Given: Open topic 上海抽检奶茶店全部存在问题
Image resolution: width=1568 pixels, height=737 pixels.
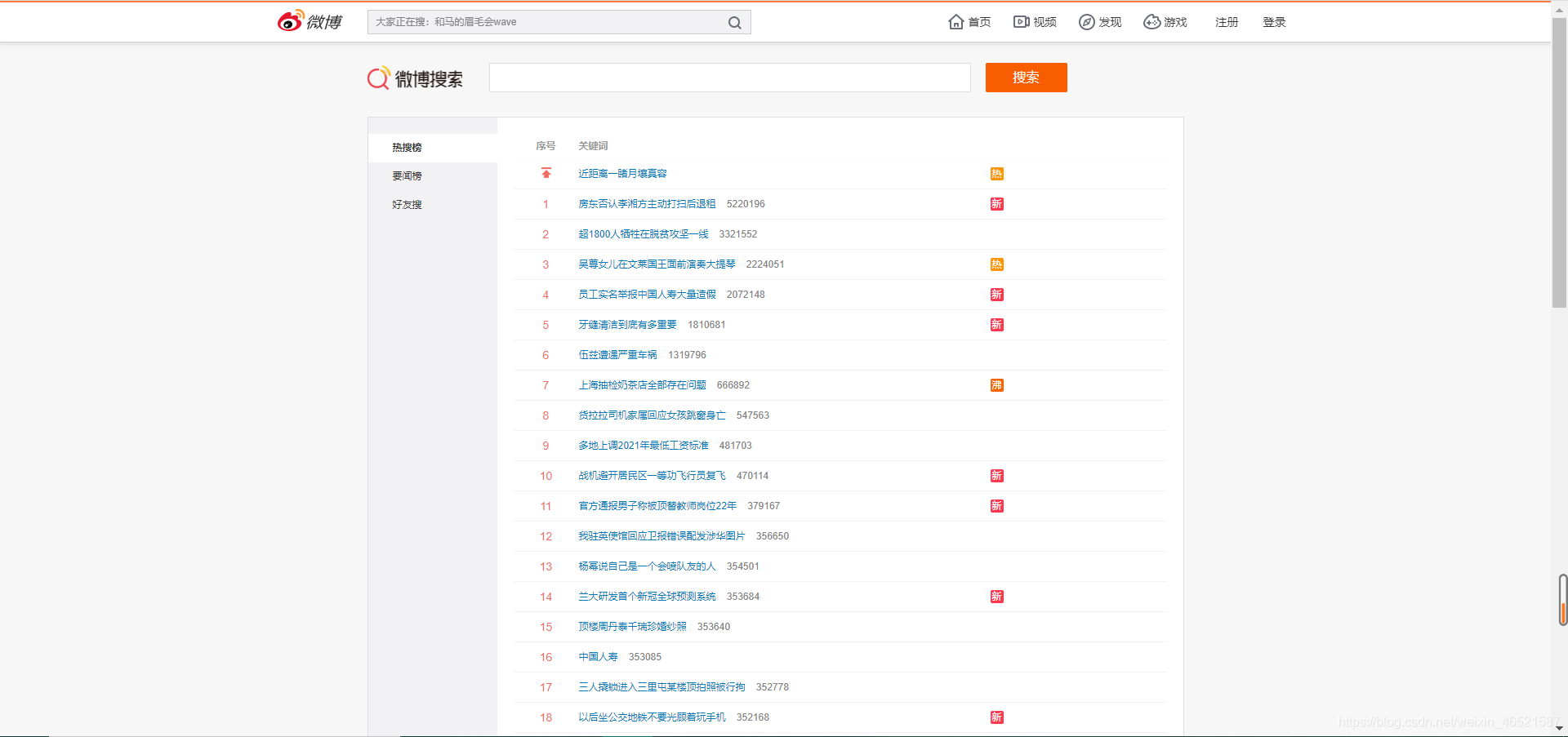Looking at the screenshot, I should pos(642,385).
